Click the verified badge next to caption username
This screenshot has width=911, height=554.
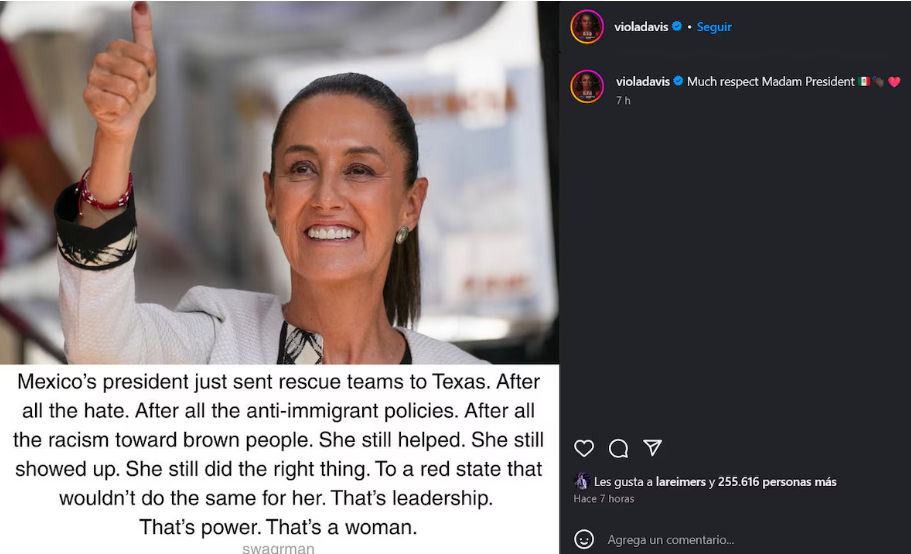[x=678, y=81]
